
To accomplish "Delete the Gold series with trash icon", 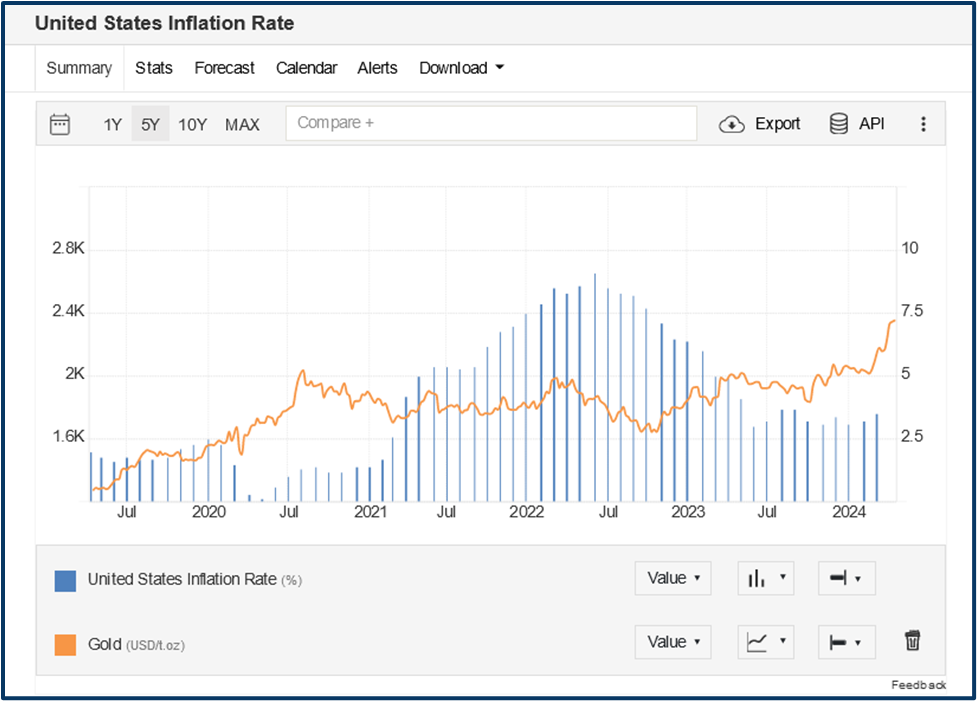I will pos(911,641).
